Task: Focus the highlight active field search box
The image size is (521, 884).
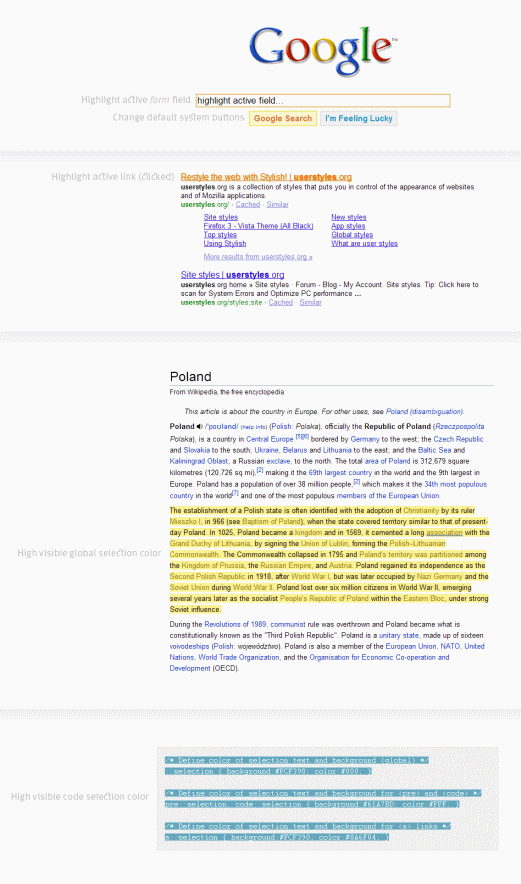Action: click(323, 100)
